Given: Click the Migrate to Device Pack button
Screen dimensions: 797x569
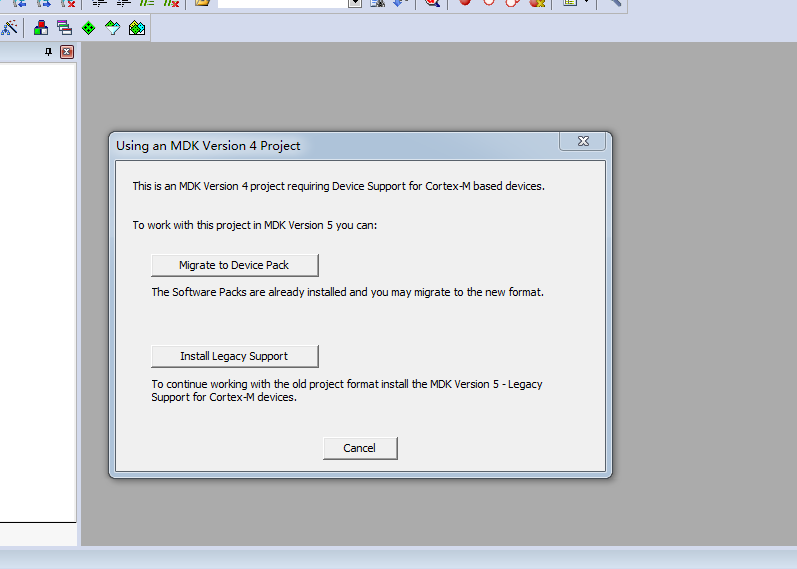Looking at the screenshot, I should [x=235, y=265].
